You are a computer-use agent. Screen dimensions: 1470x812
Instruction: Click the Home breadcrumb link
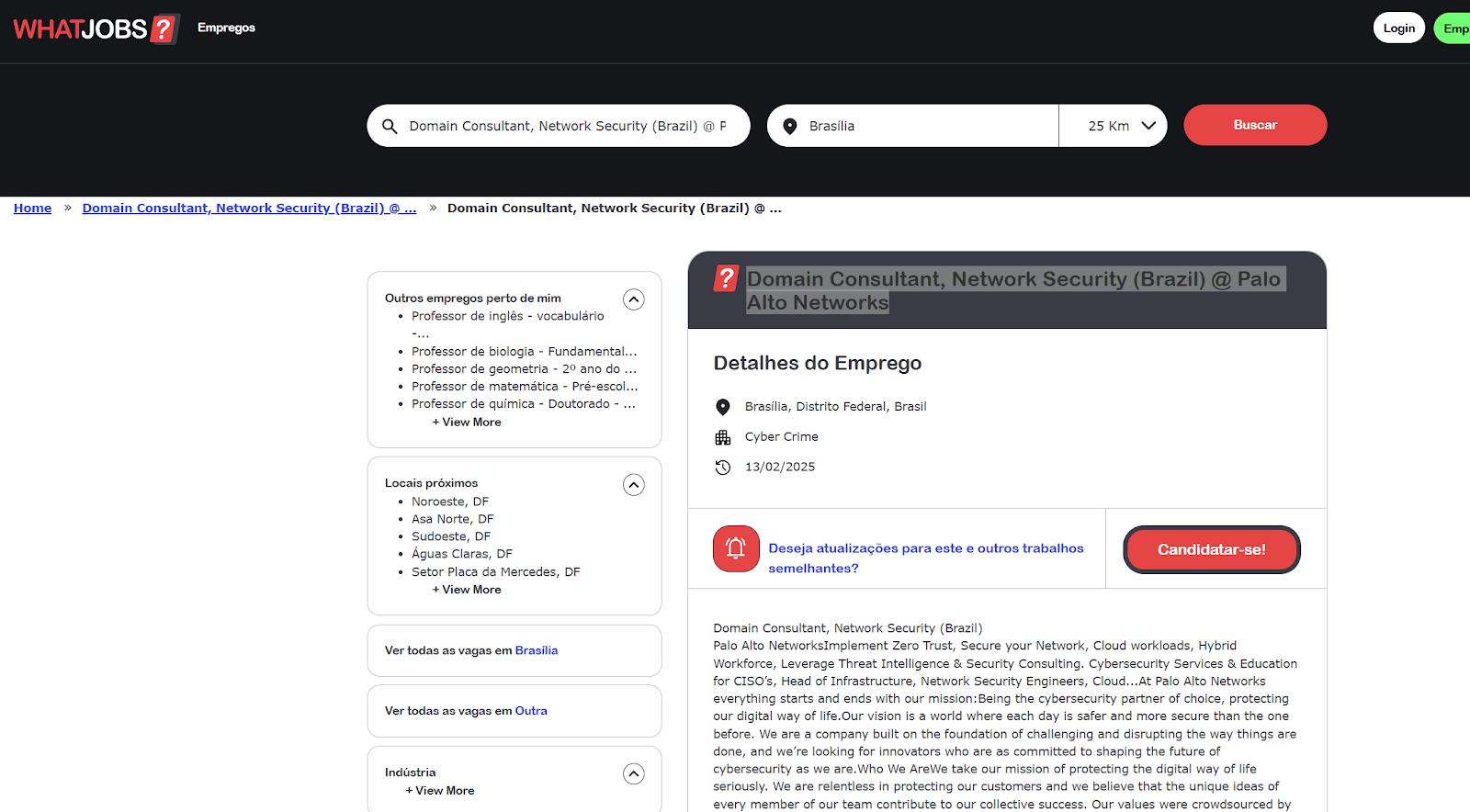32,209
